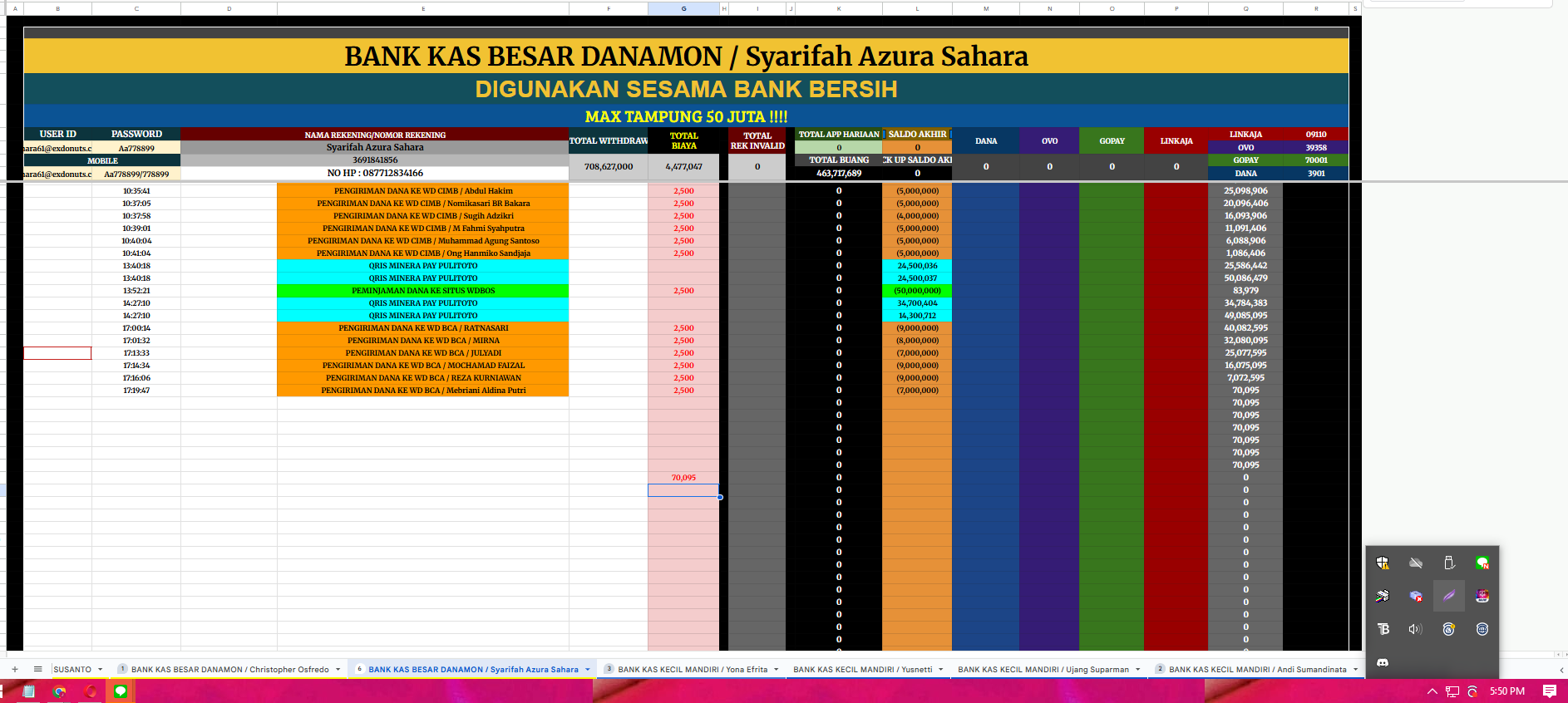Click the side panel collapse arrow

(x=1561, y=670)
